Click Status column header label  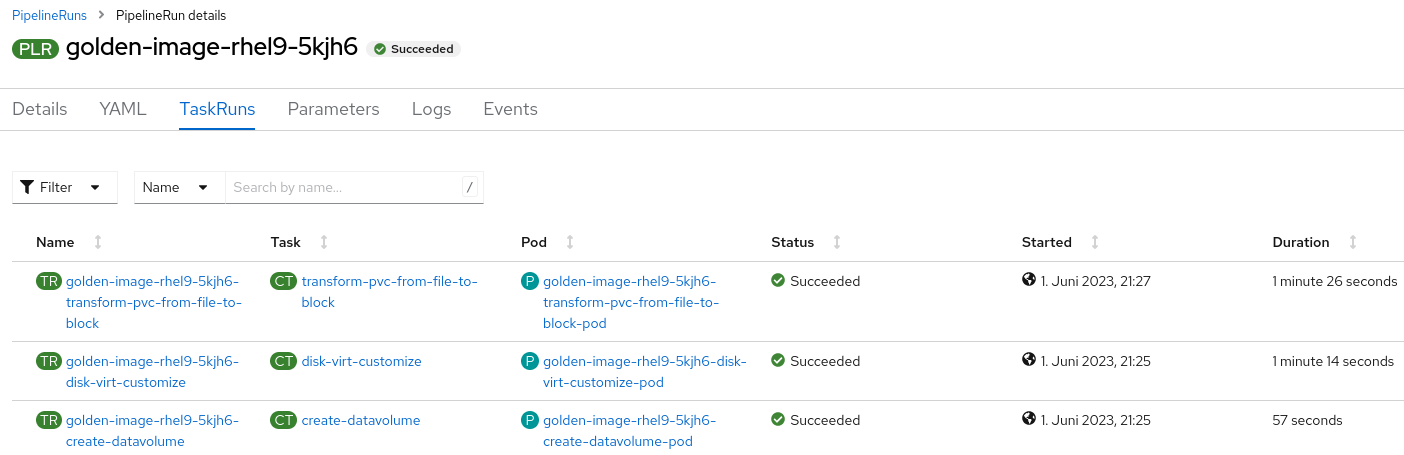793,242
